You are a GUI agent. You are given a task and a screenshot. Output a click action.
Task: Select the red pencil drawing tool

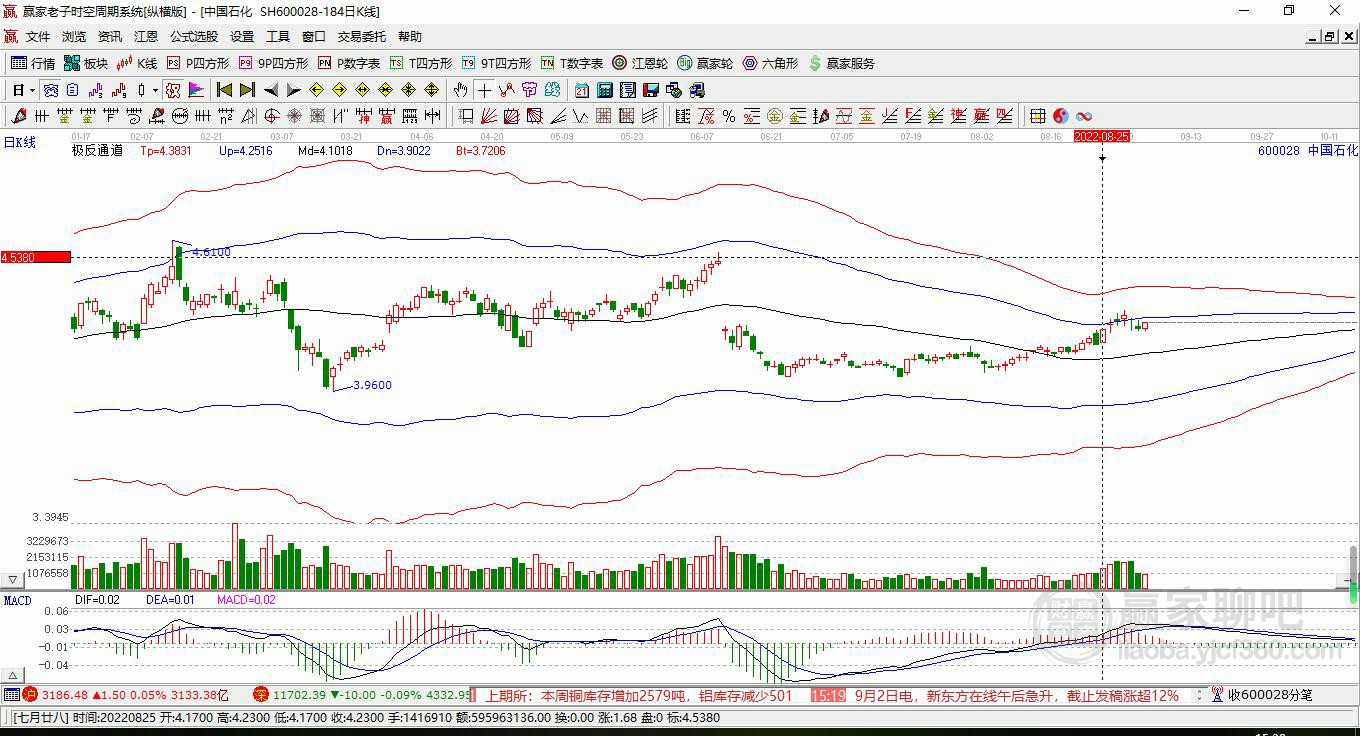click(19, 116)
